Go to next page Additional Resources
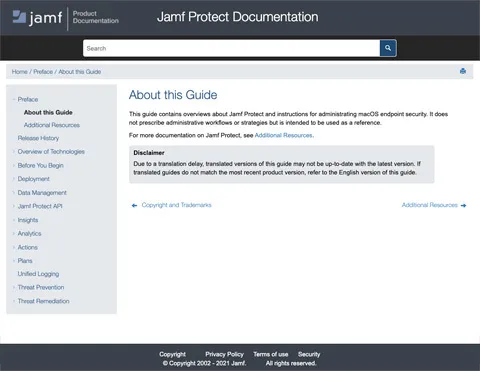Viewport: 480px width, 371px height. [429, 205]
